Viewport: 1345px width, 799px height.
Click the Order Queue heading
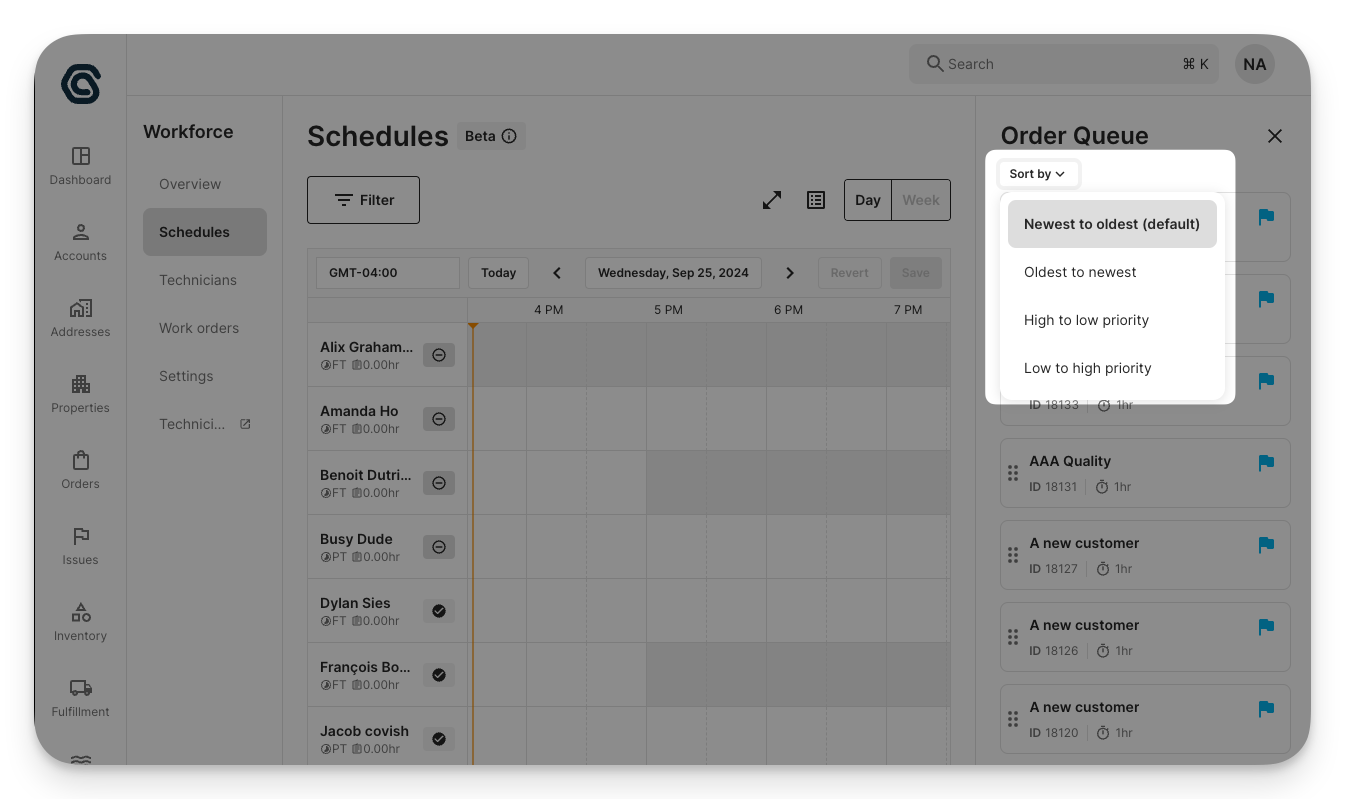[1074, 136]
